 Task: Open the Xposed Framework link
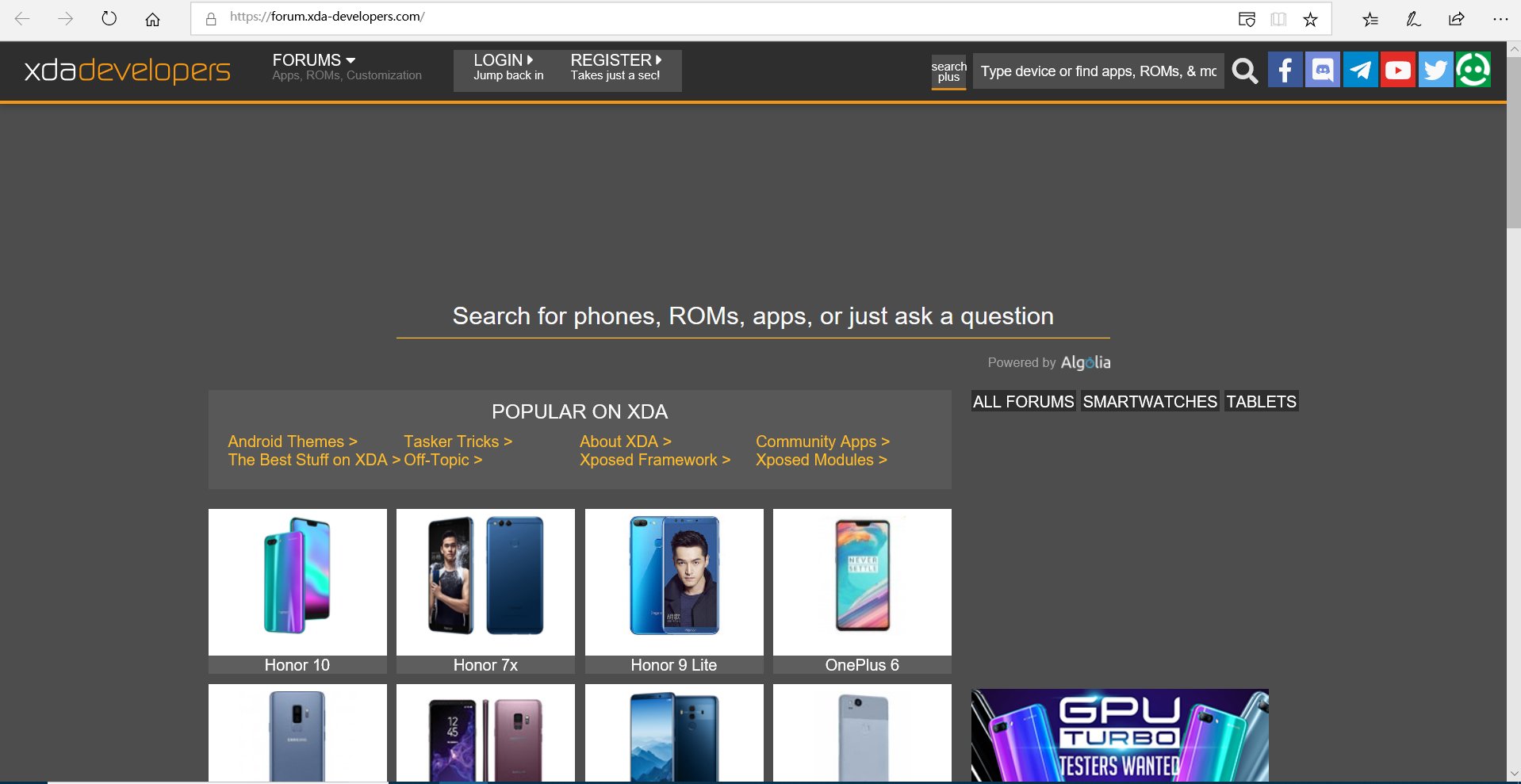click(x=655, y=460)
